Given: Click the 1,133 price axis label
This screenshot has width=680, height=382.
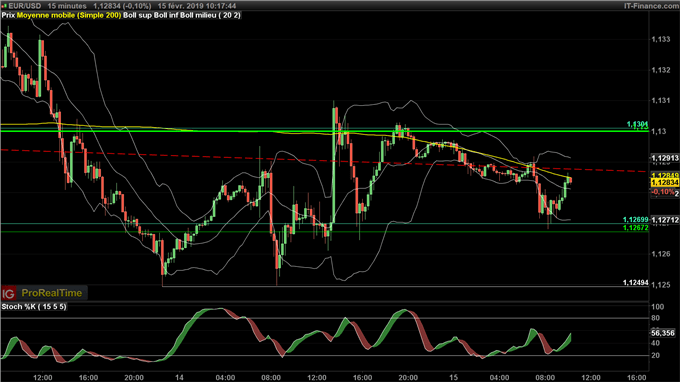Looking at the screenshot, I should [x=661, y=39].
